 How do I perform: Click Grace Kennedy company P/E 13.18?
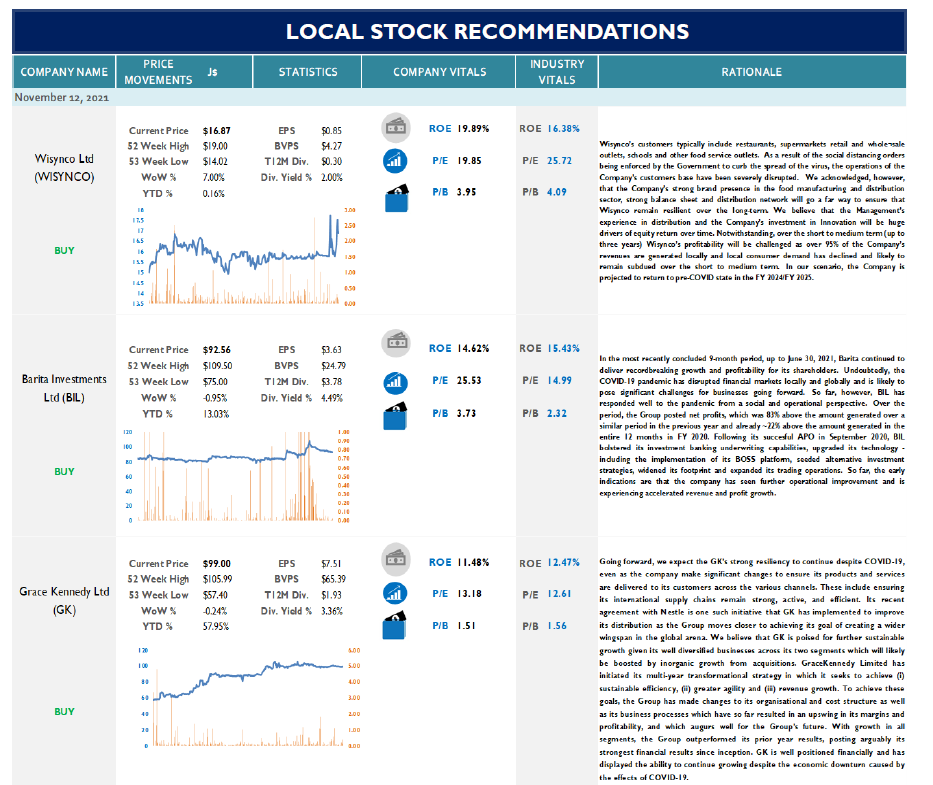(469, 593)
